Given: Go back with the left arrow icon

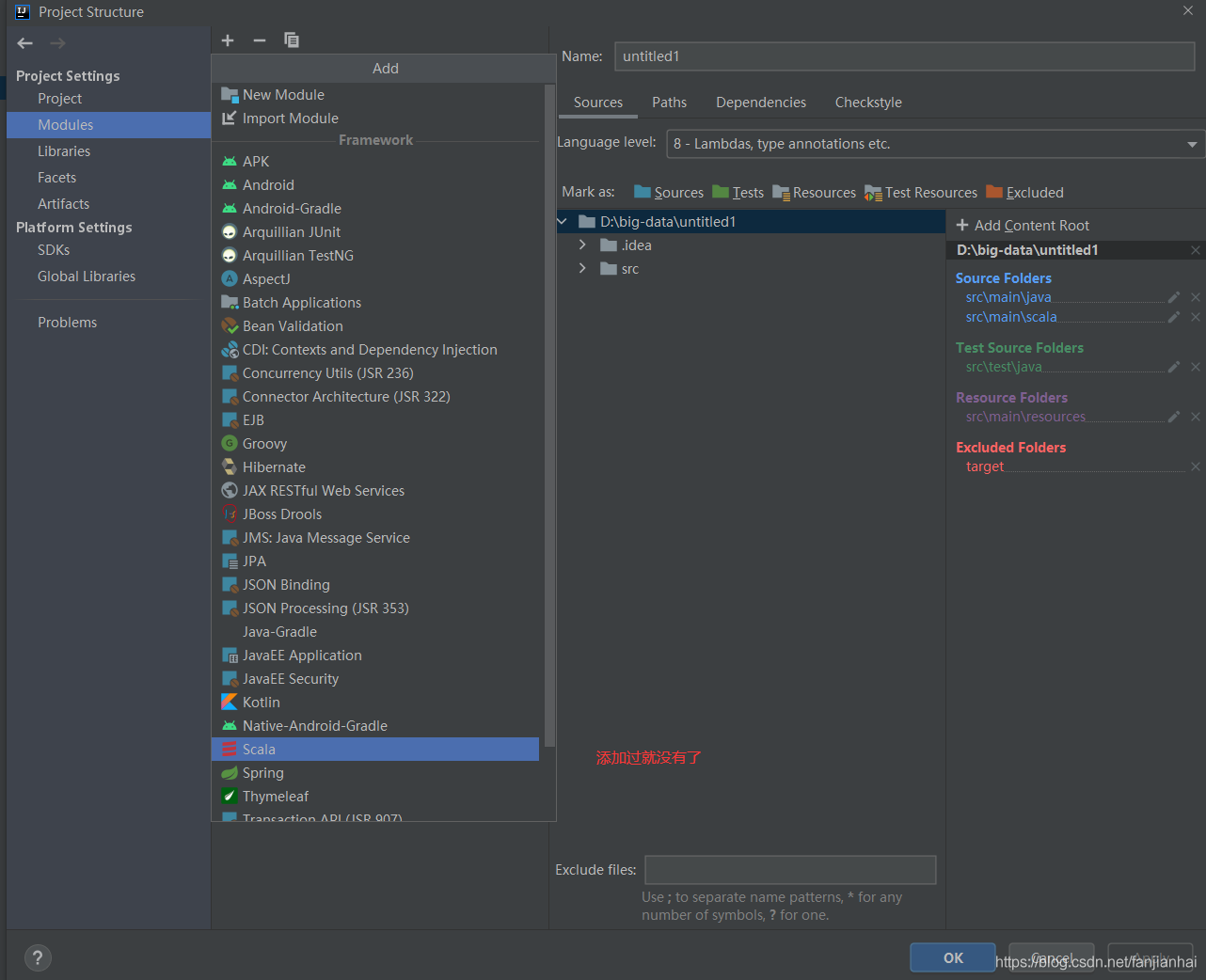Looking at the screenshot, I should tap(25, 43).
